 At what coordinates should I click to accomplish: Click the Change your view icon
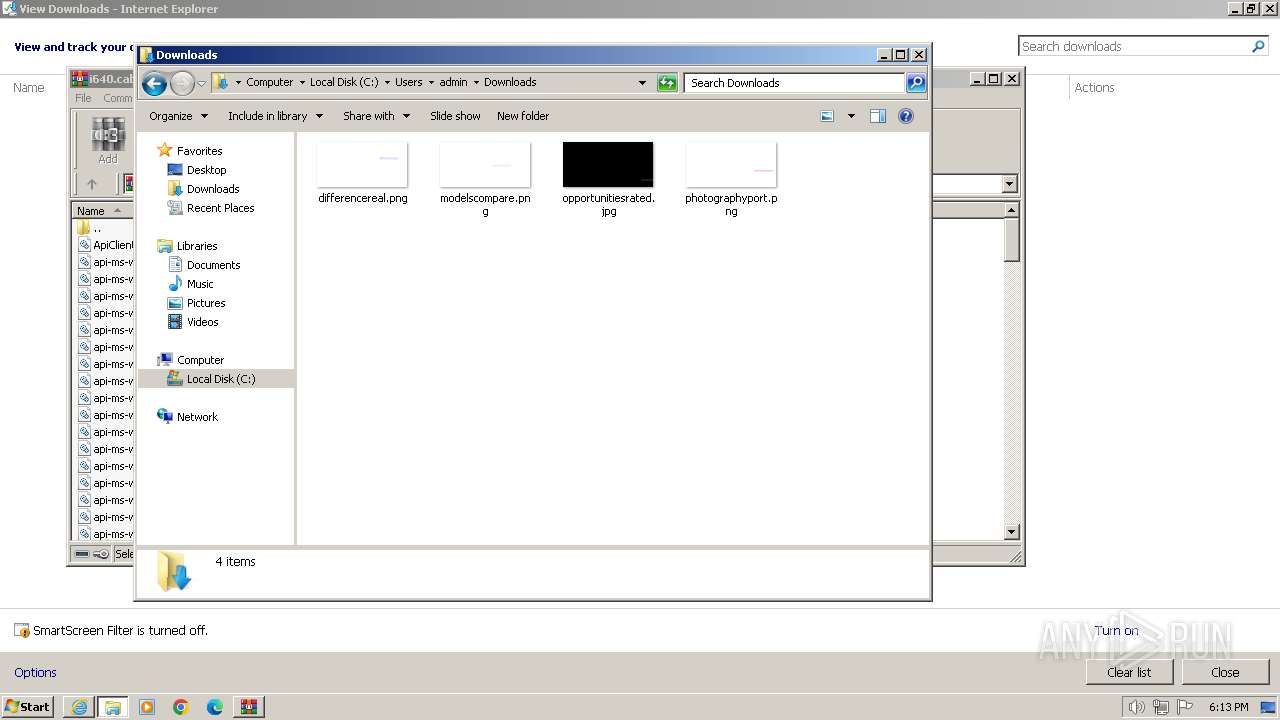827,116
